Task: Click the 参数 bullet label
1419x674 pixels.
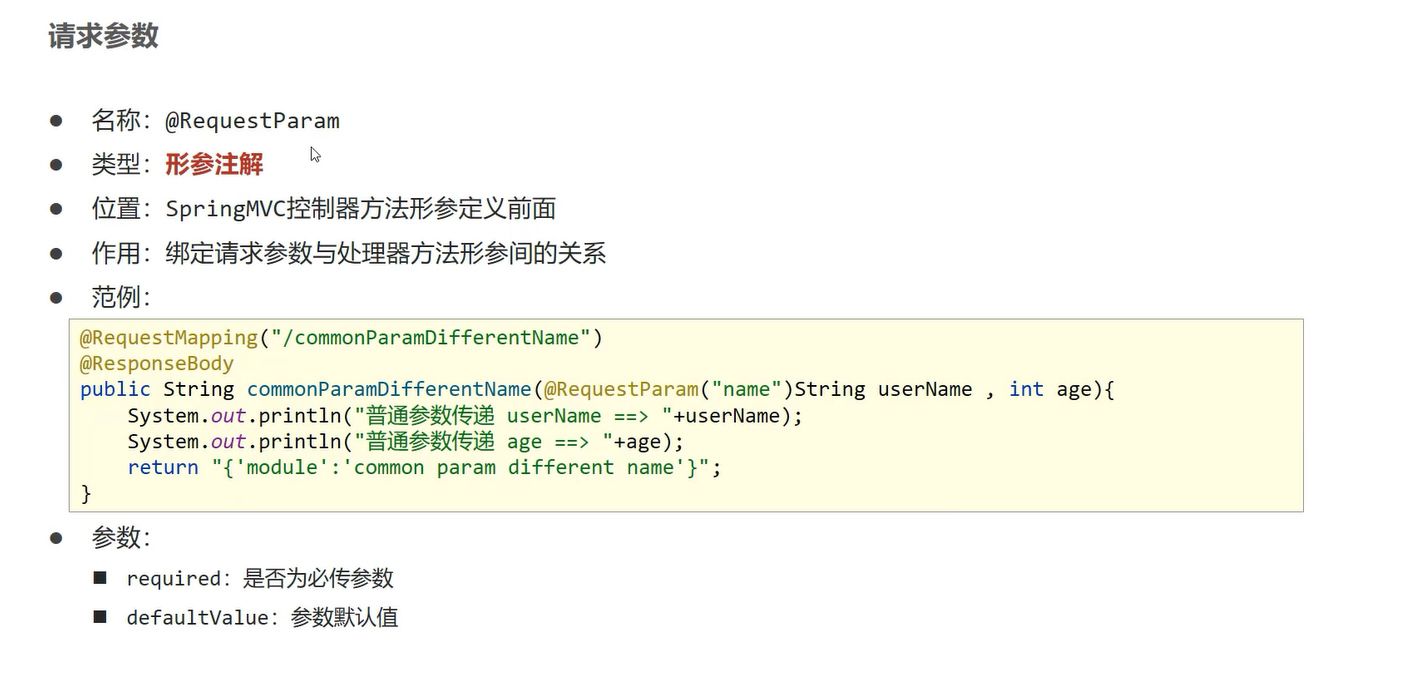Action: 120,538
